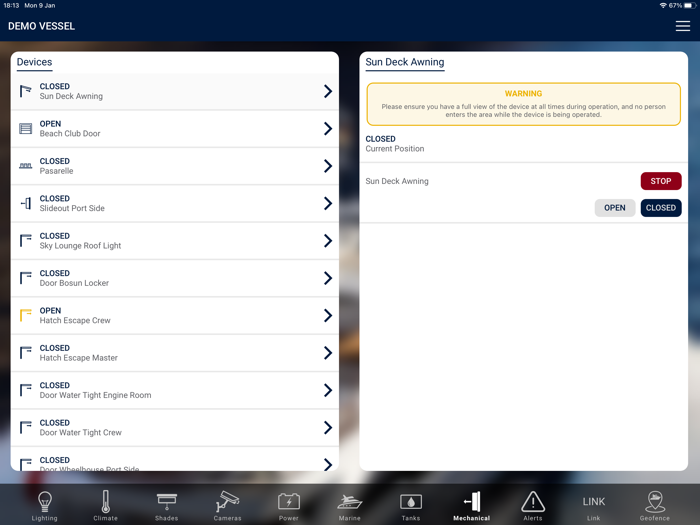Click the Door Bosun Locker icon
Image resolution: width=700 pixels, height=525 pixels.
click(x=25, y=278)
